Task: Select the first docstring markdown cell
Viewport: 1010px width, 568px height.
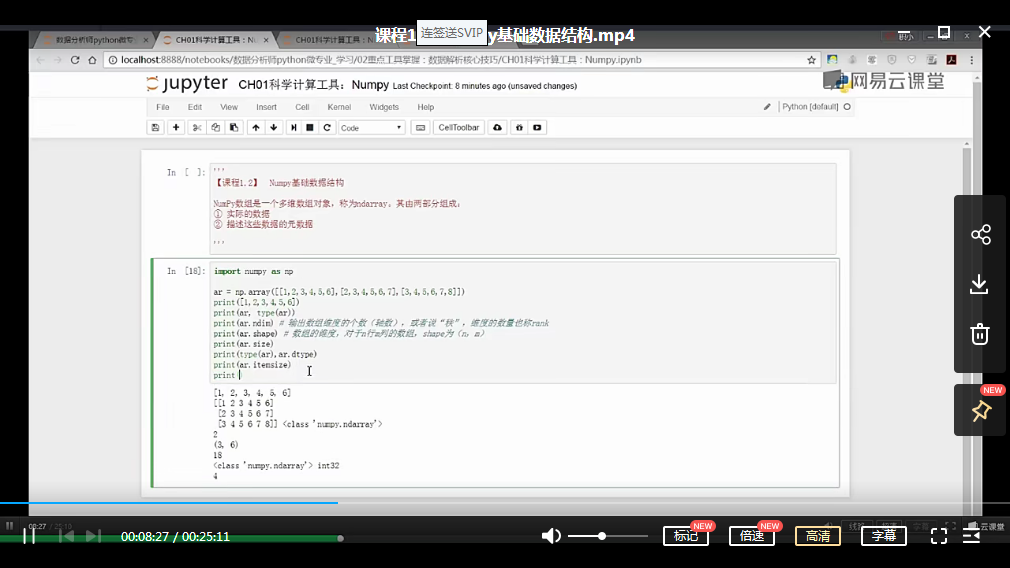Action: point(524,208)
